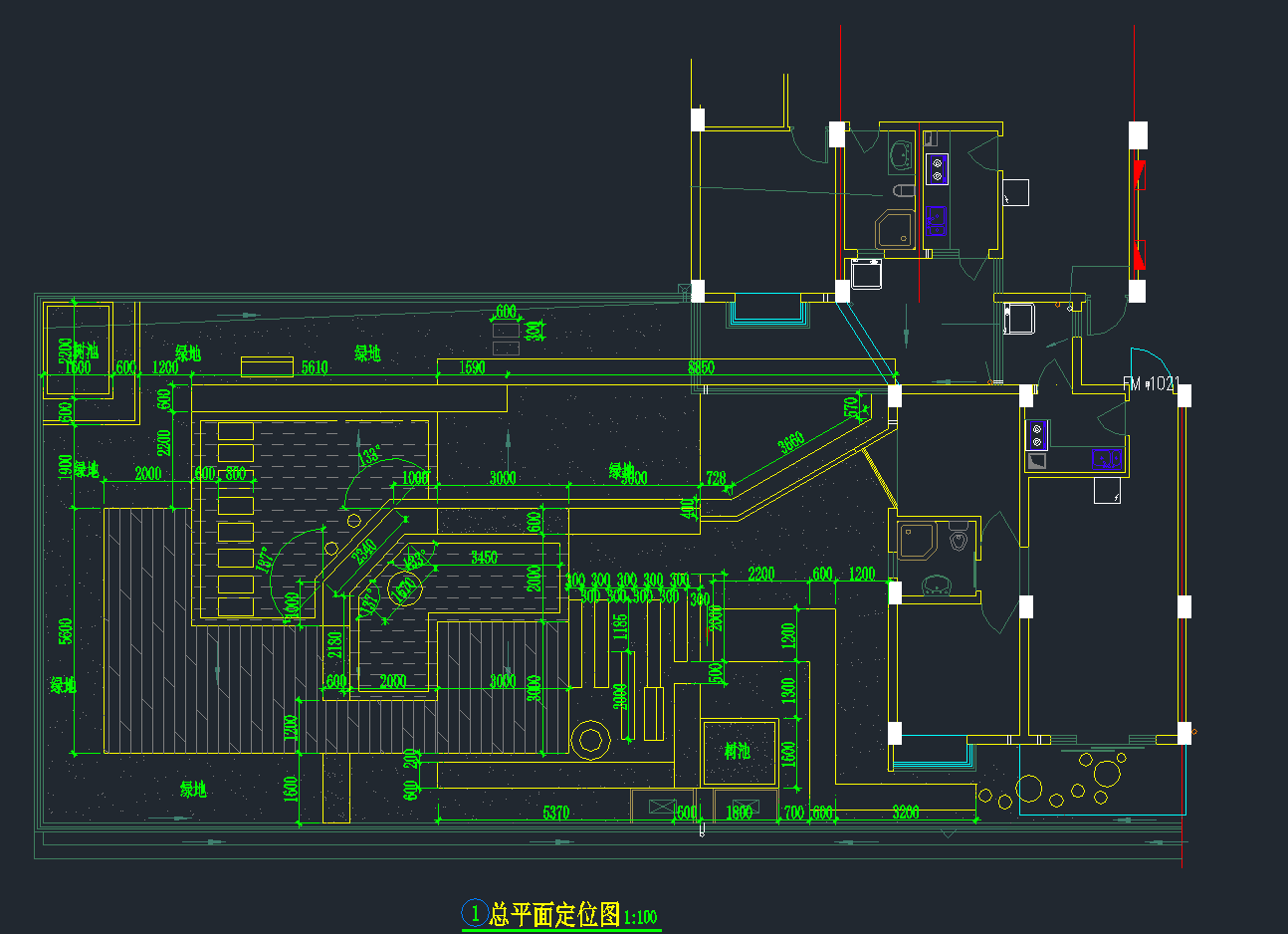The height and width of the screenshot is (934, 1288).
Task: Click the blue double sink in right kitchen
Action: [1107, 459]
